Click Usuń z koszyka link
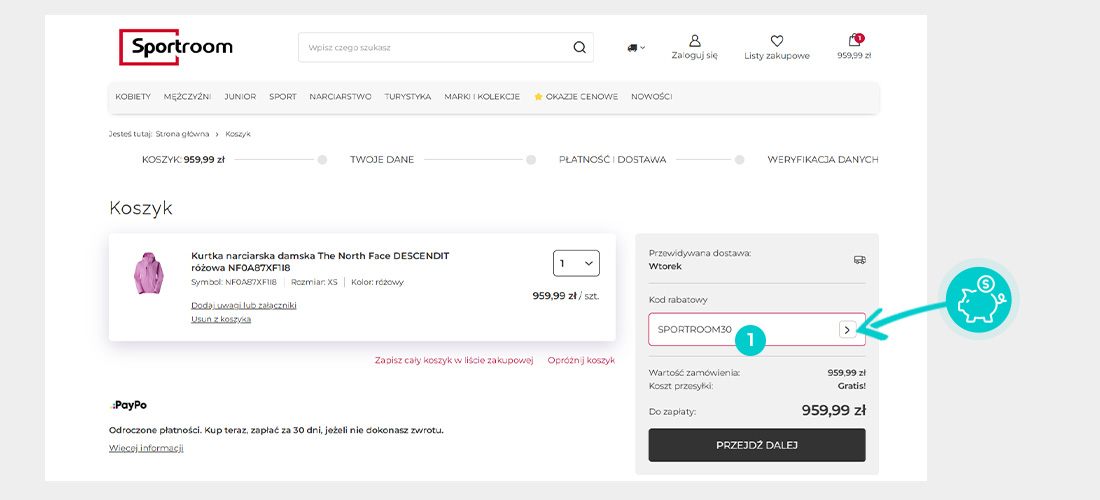 coord(221,319)
